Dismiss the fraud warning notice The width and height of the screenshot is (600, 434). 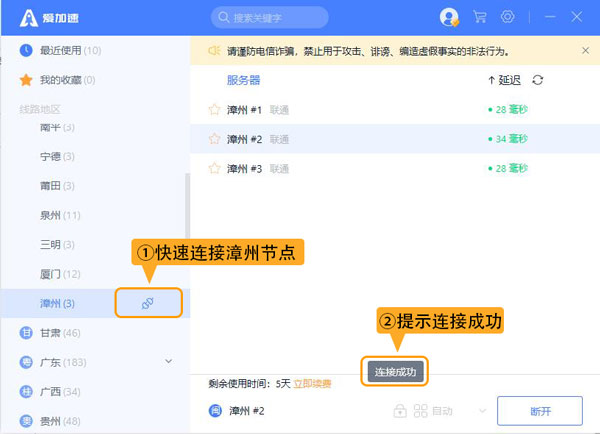(x=585, y=51)
